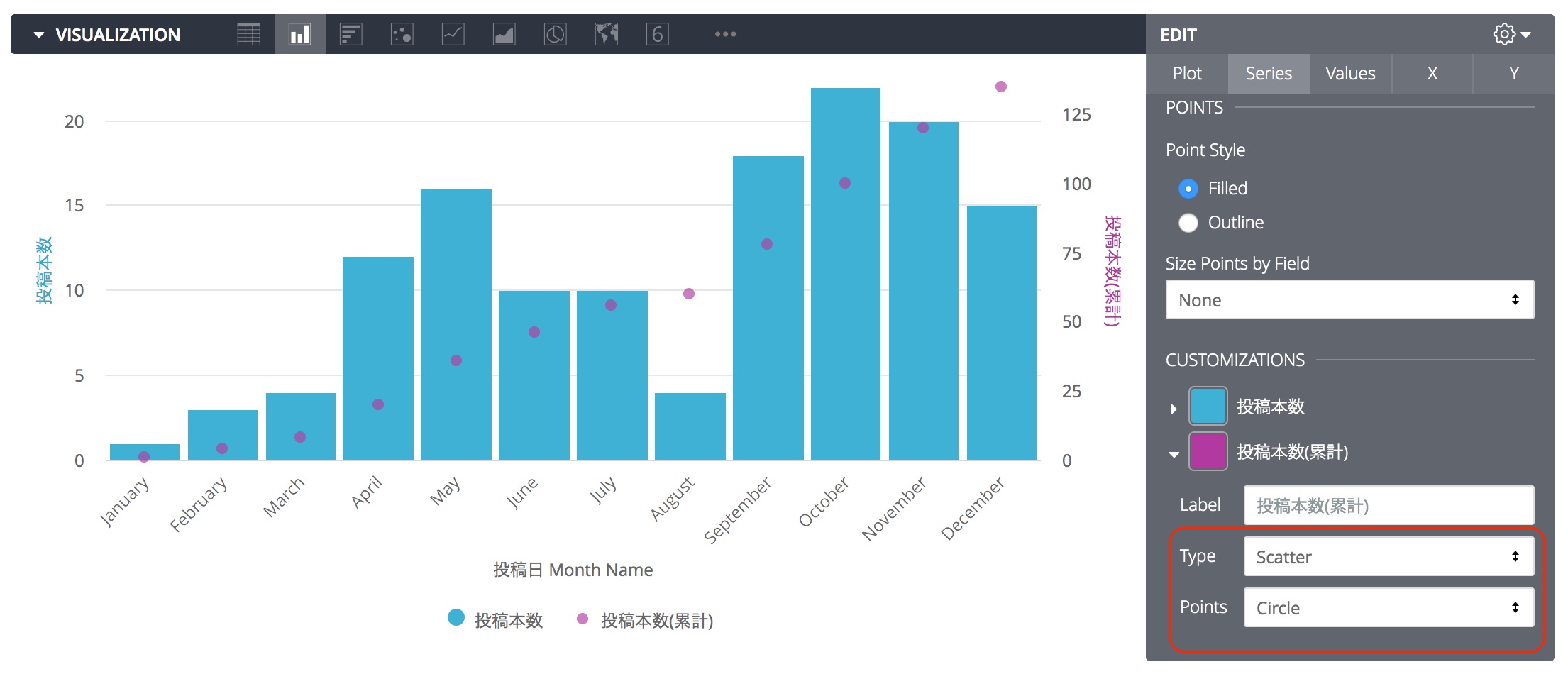Select the table visualization icon
Screen dimensions: 1568x674
(x=248, y=33)
